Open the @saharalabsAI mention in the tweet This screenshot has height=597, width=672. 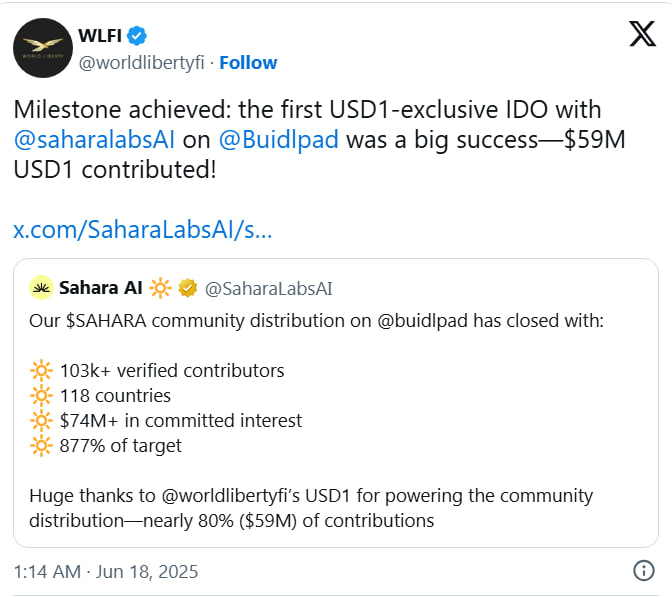(95, 140)
